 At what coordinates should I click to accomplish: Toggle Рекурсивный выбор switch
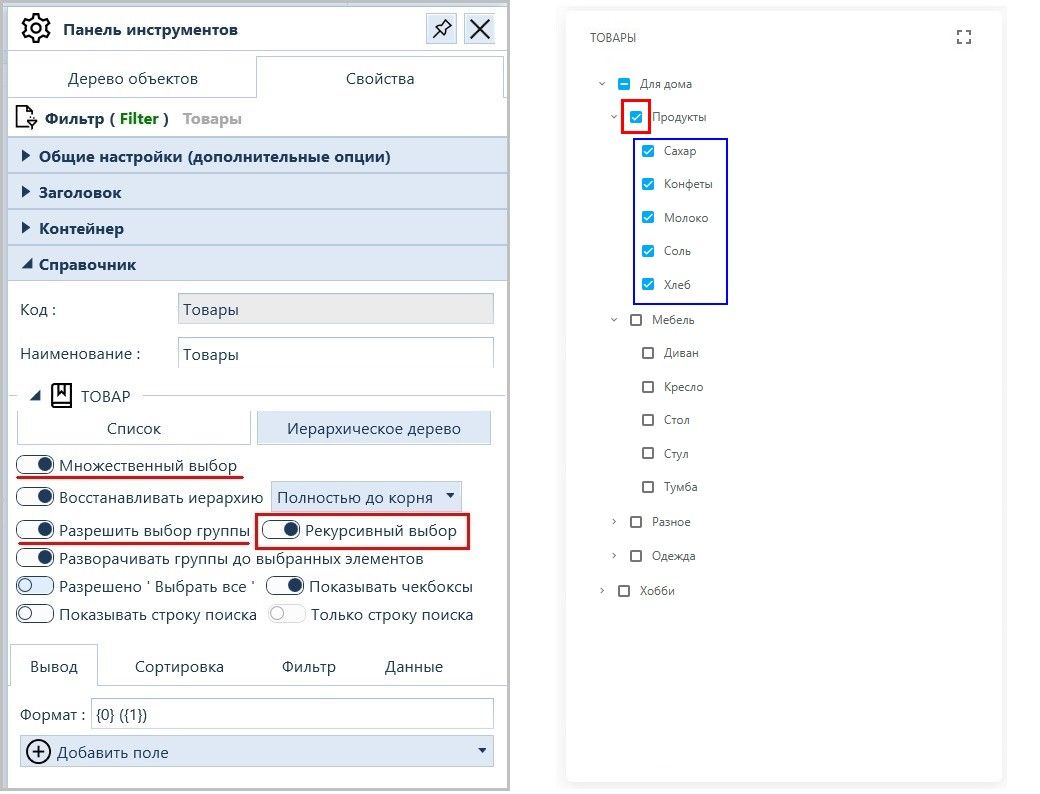pos(281,530)
